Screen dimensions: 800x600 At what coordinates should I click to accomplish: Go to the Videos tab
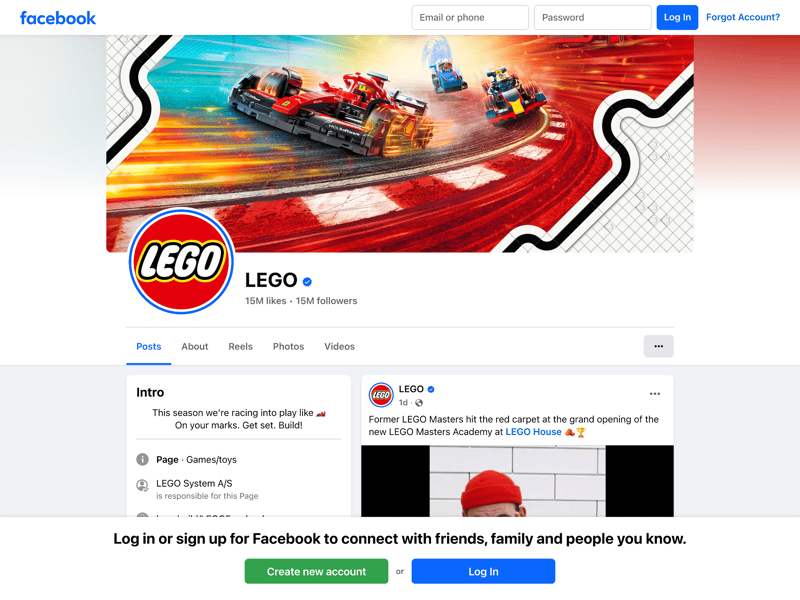point(339,346)
